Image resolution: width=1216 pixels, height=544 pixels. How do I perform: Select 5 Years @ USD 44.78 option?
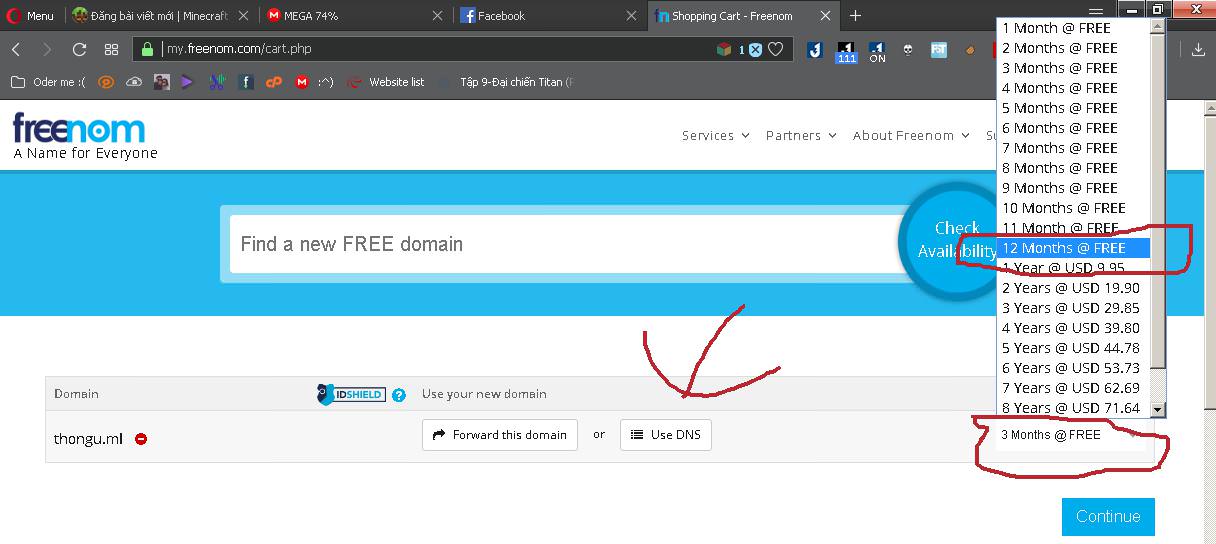click(x=1074, y=348)
